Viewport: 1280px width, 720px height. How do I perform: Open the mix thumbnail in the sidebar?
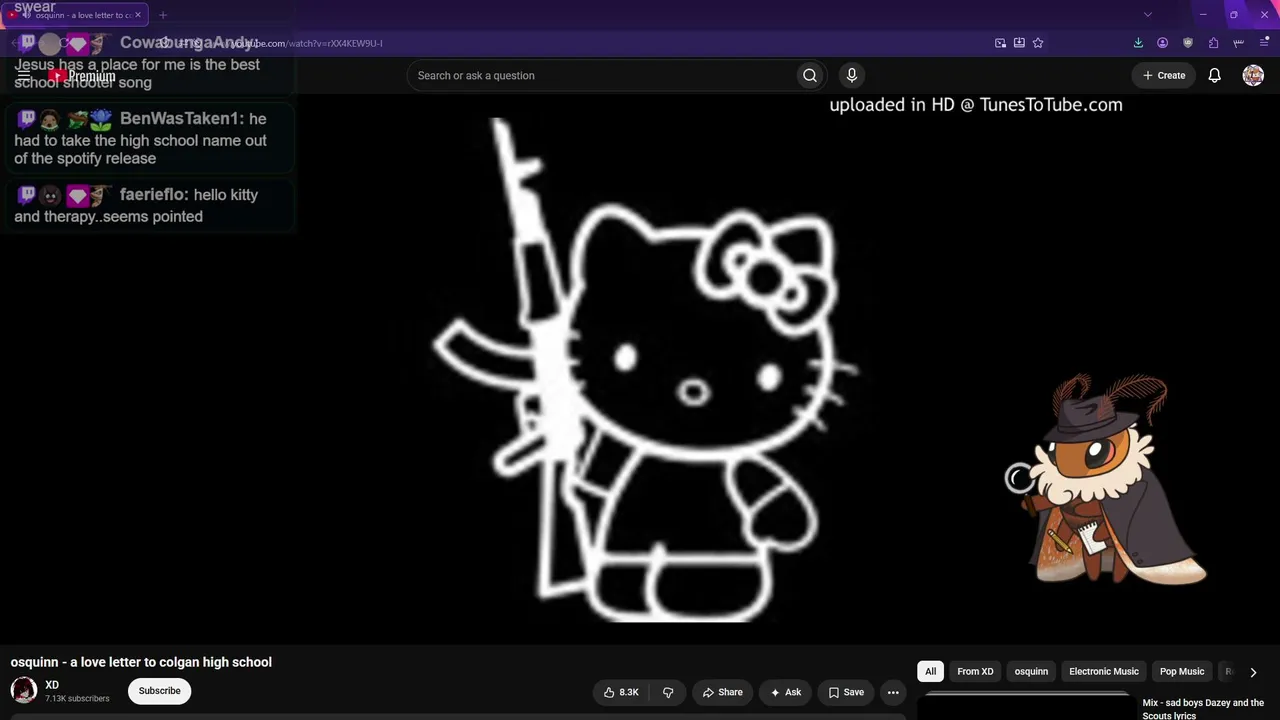click(1027, 706)
